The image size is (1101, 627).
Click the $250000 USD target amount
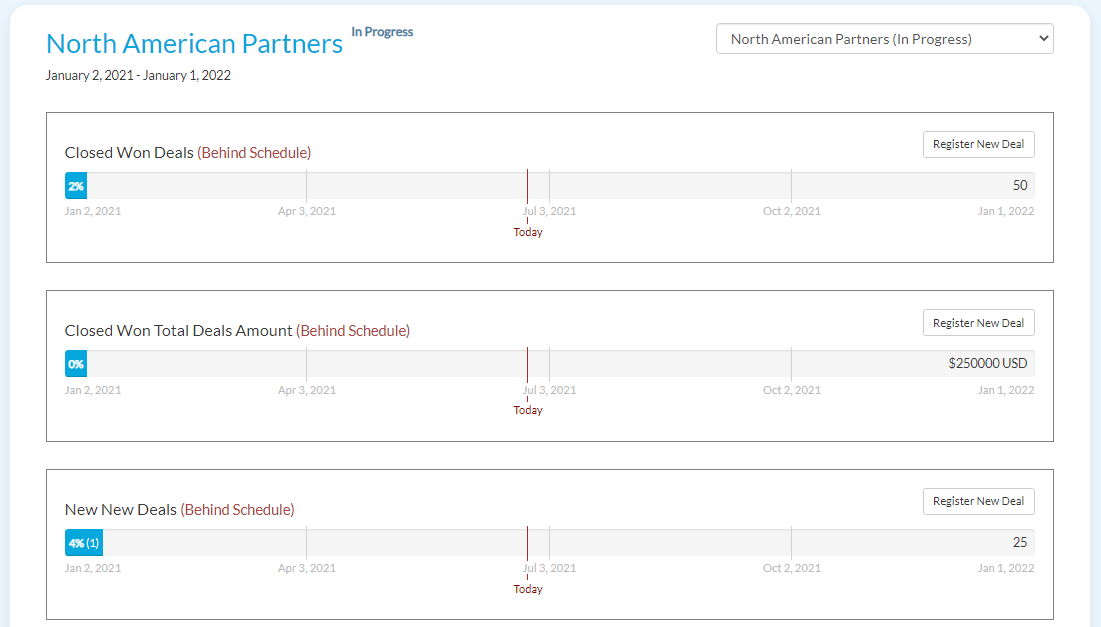click(x=987, y=364)
